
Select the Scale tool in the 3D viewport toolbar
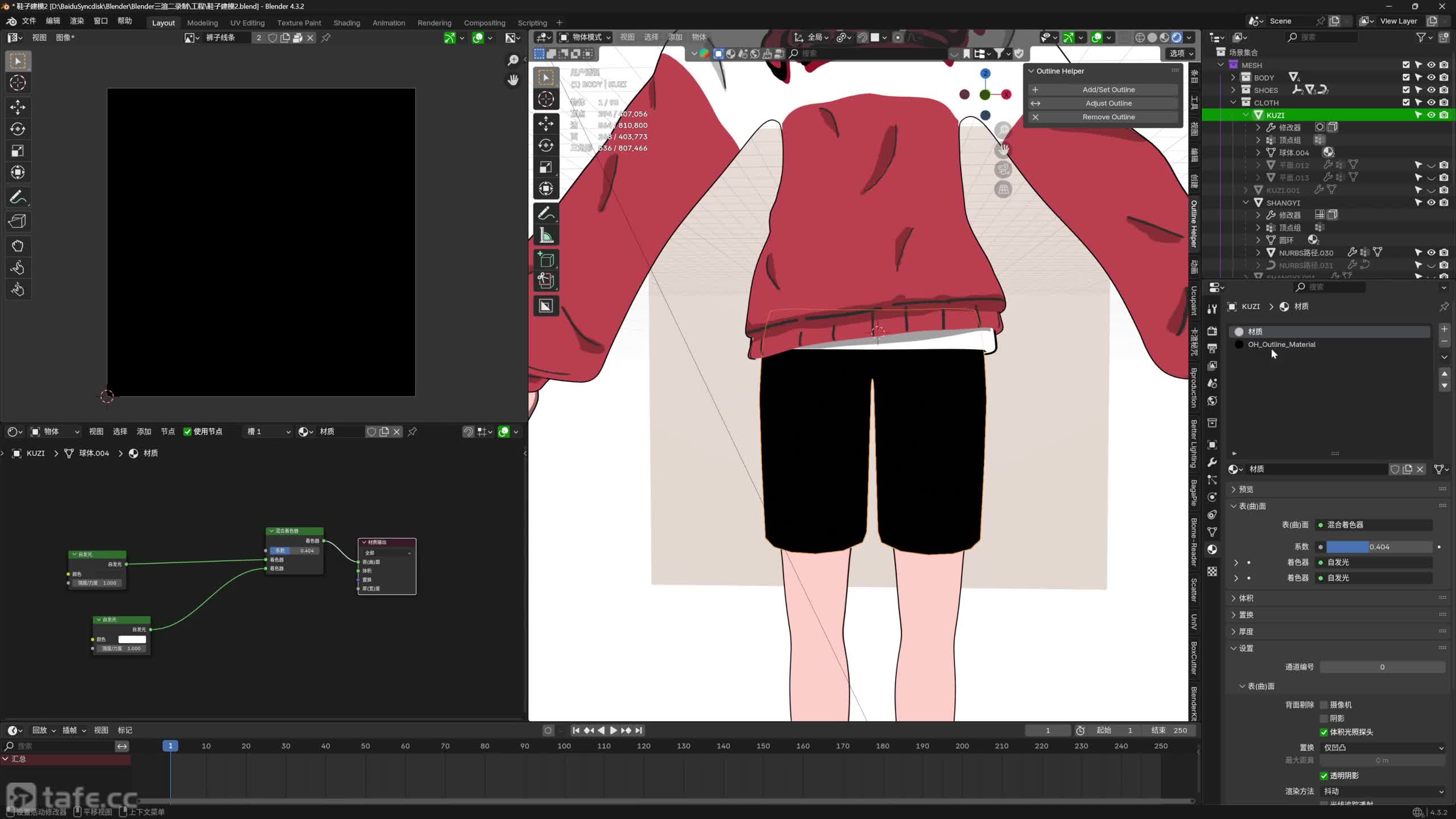click(x=546, y=167)
